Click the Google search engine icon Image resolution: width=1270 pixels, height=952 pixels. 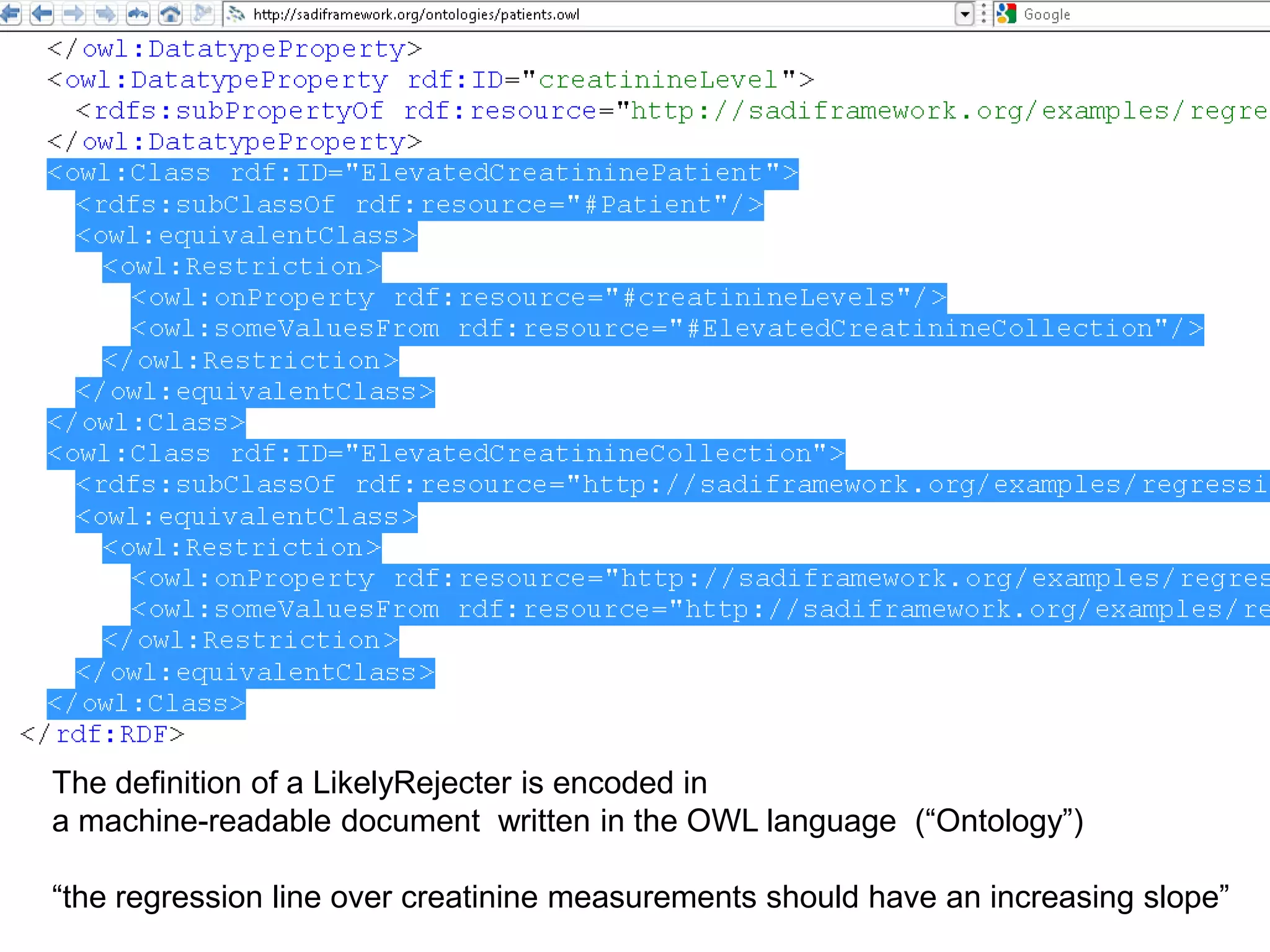pos(1006,14)
